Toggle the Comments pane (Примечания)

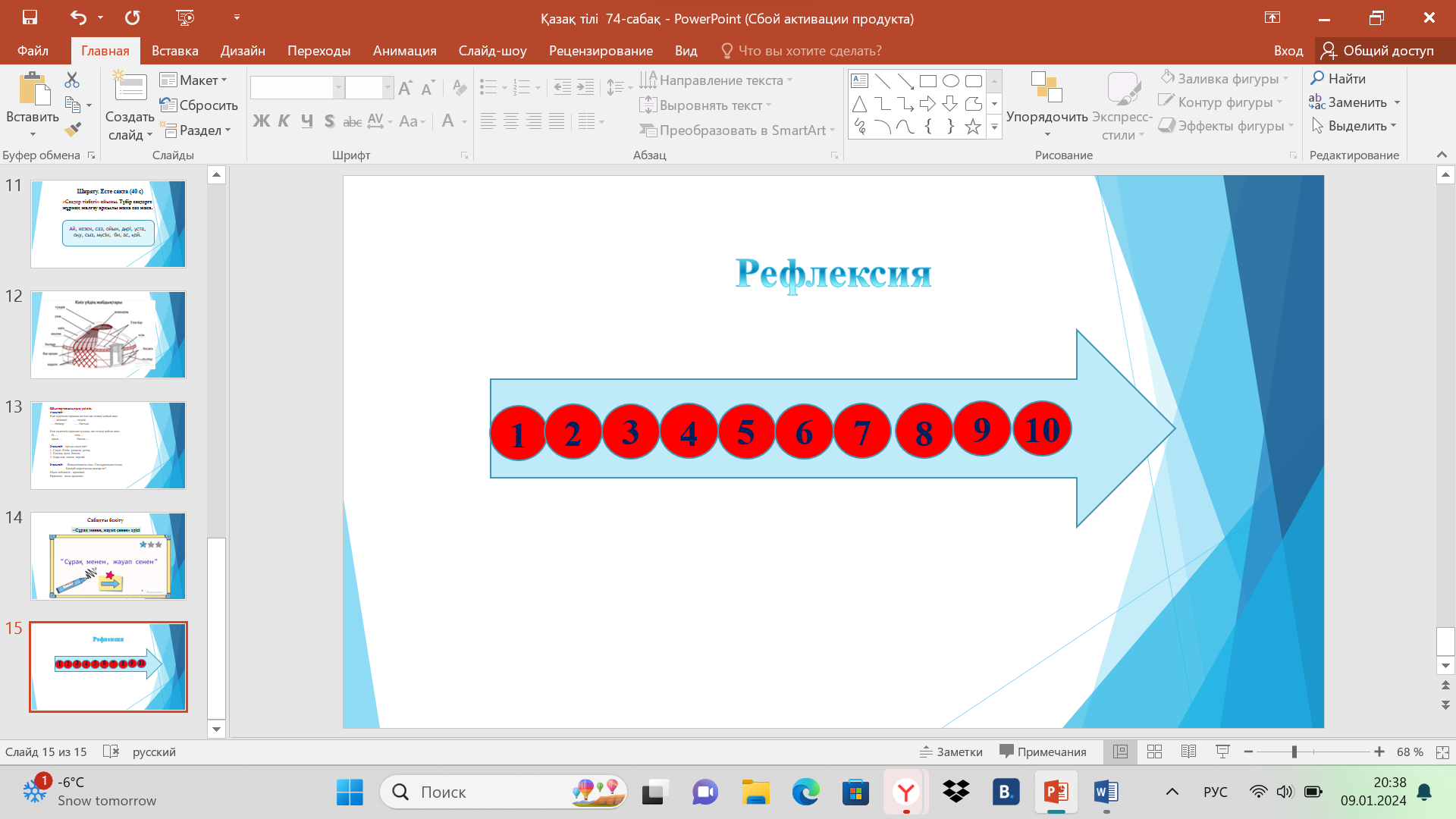pyautogui.click(x=1043, y=752)
